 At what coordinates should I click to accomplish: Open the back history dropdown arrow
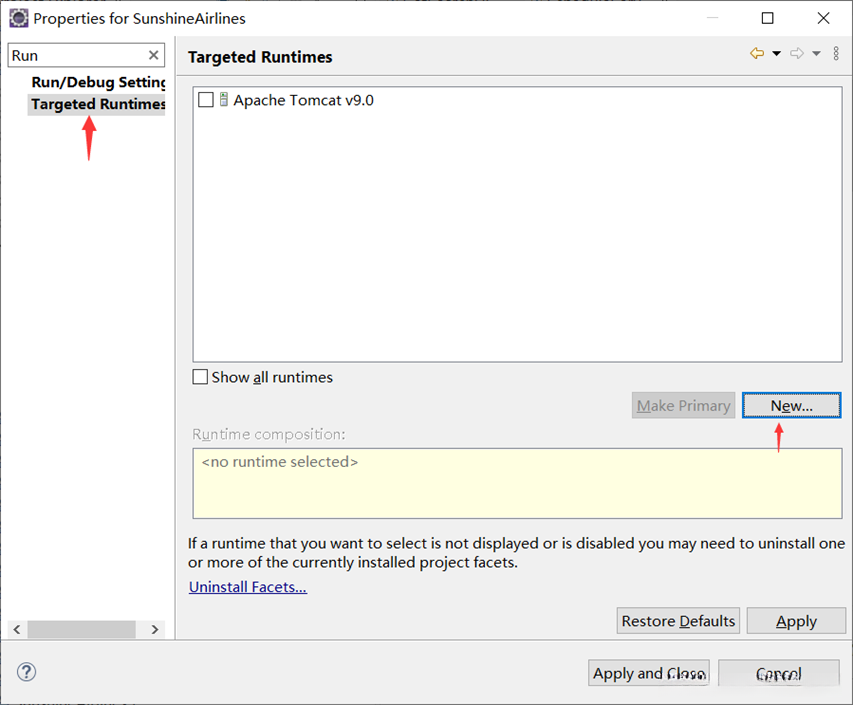tap(776, 54)
